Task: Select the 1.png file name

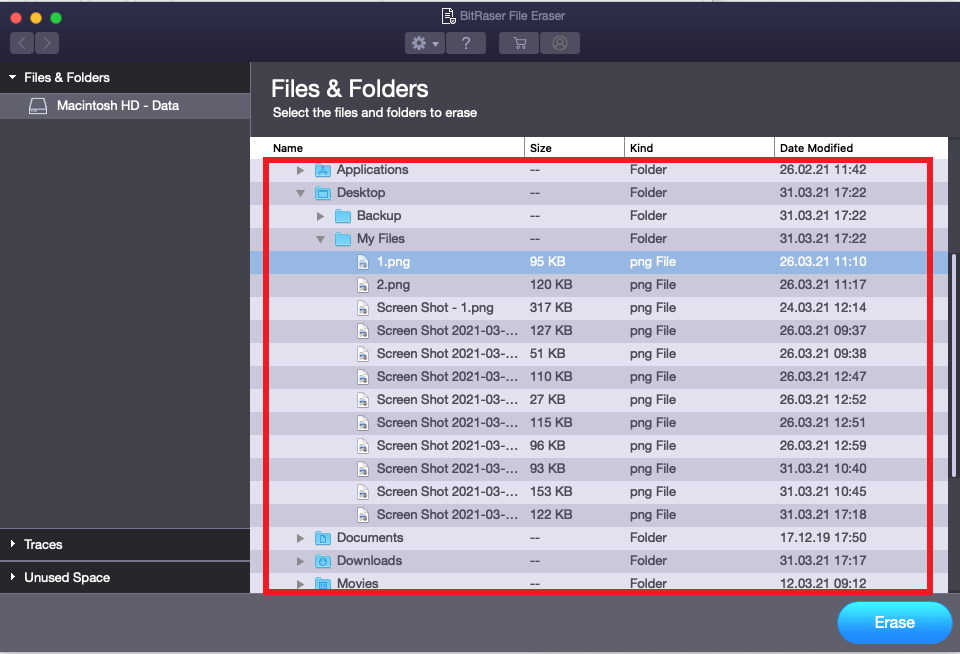Action: pyautogui.click(x=393, y=261)
